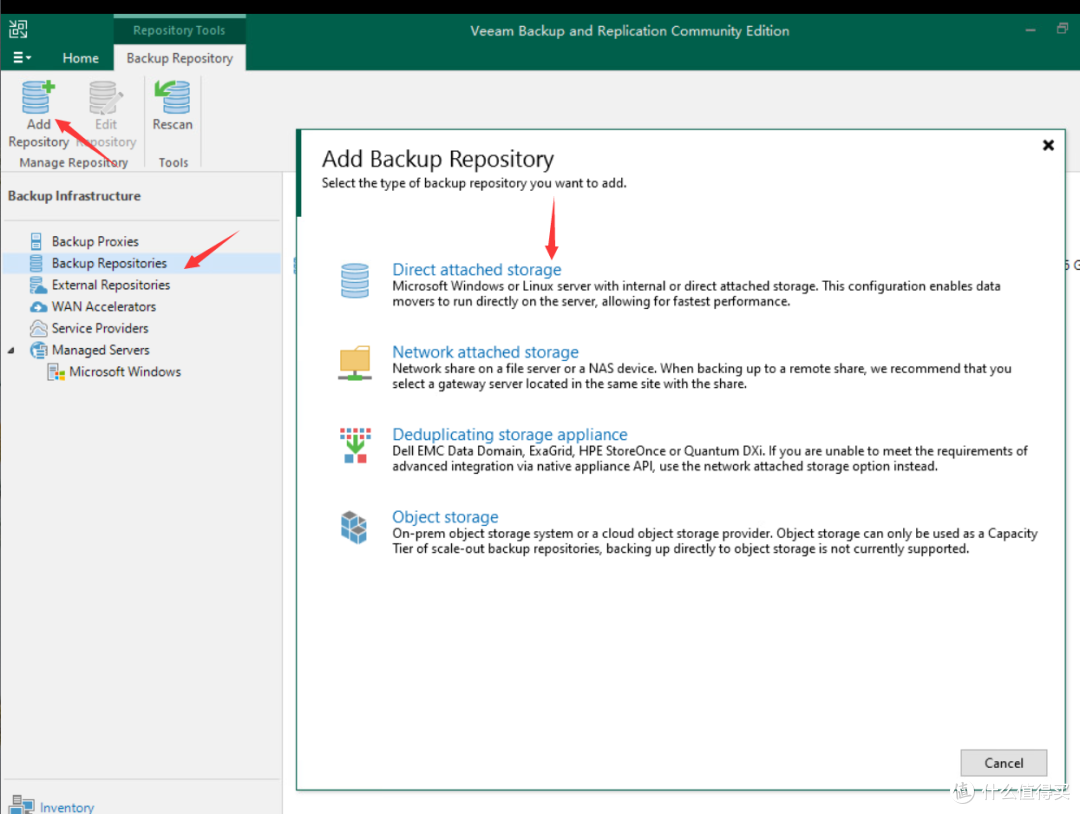Click the WAN Accelerators cloud icon

(x=39, y=306)
